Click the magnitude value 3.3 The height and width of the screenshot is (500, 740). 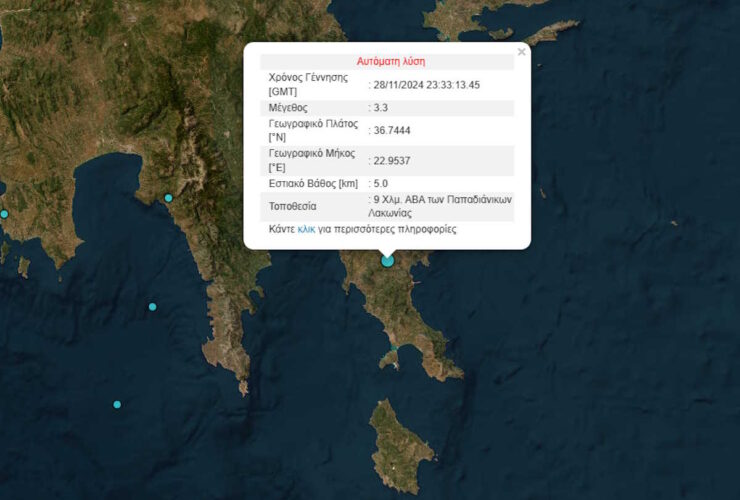[x=382, y=108]
